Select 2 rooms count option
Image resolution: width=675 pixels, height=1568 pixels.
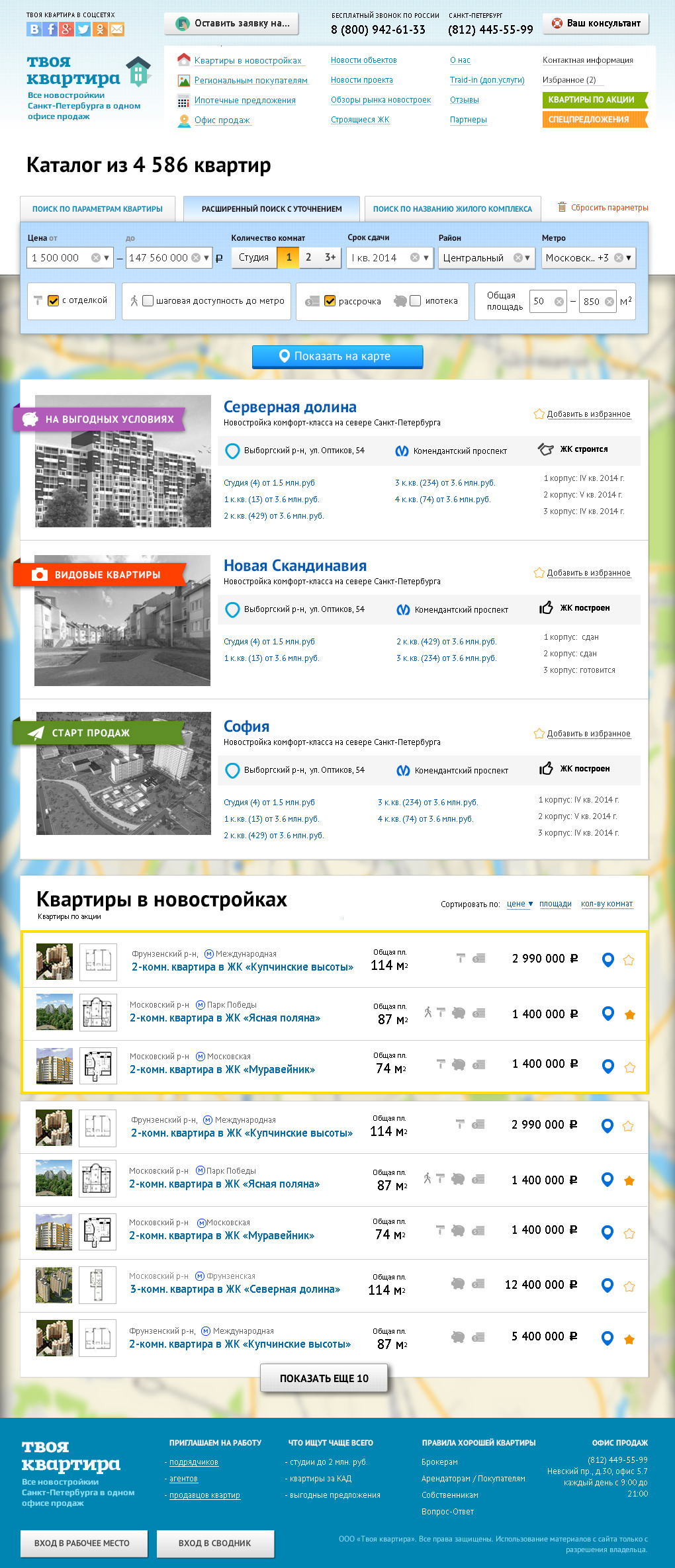[308, 257]
